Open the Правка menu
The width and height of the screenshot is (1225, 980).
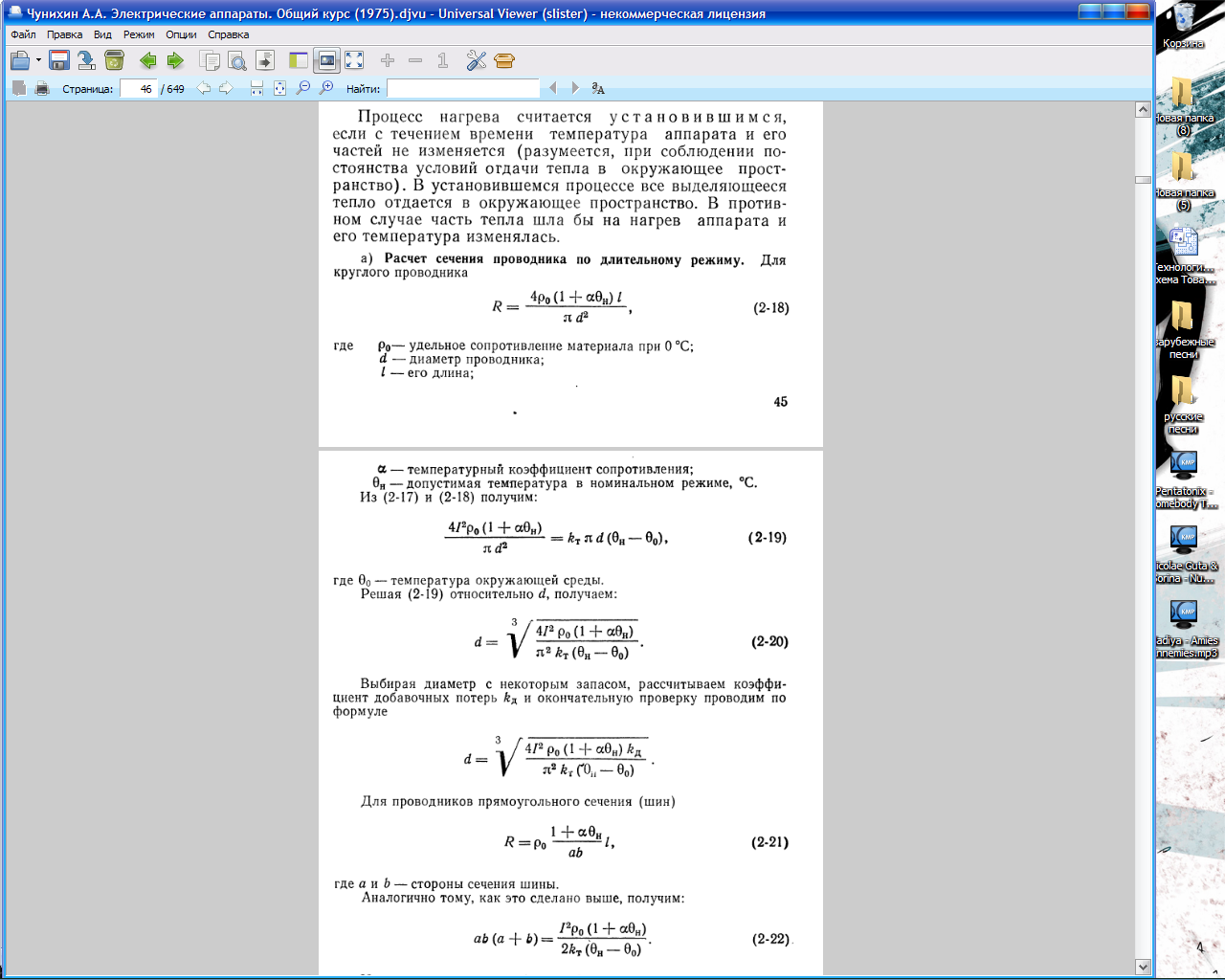[x=64, y=34]
